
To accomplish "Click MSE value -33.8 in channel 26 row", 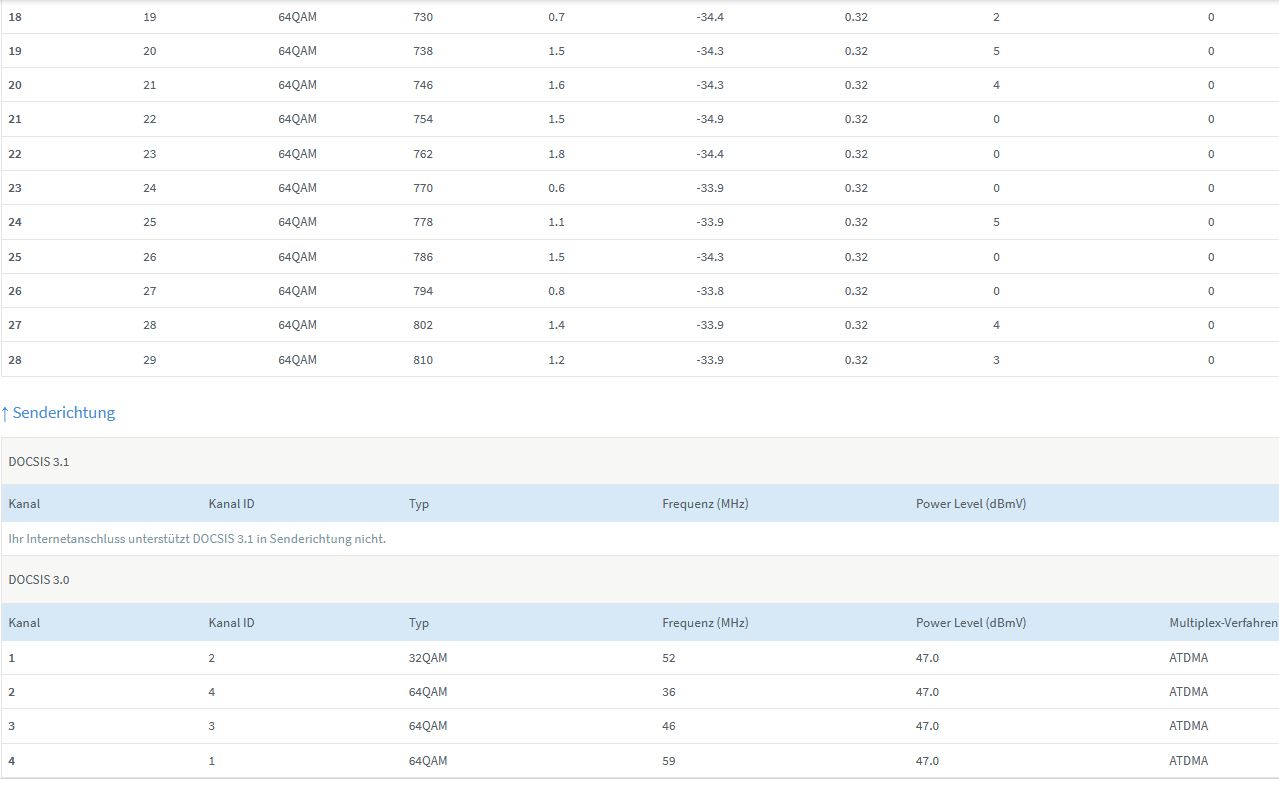I will click(710, 291).
